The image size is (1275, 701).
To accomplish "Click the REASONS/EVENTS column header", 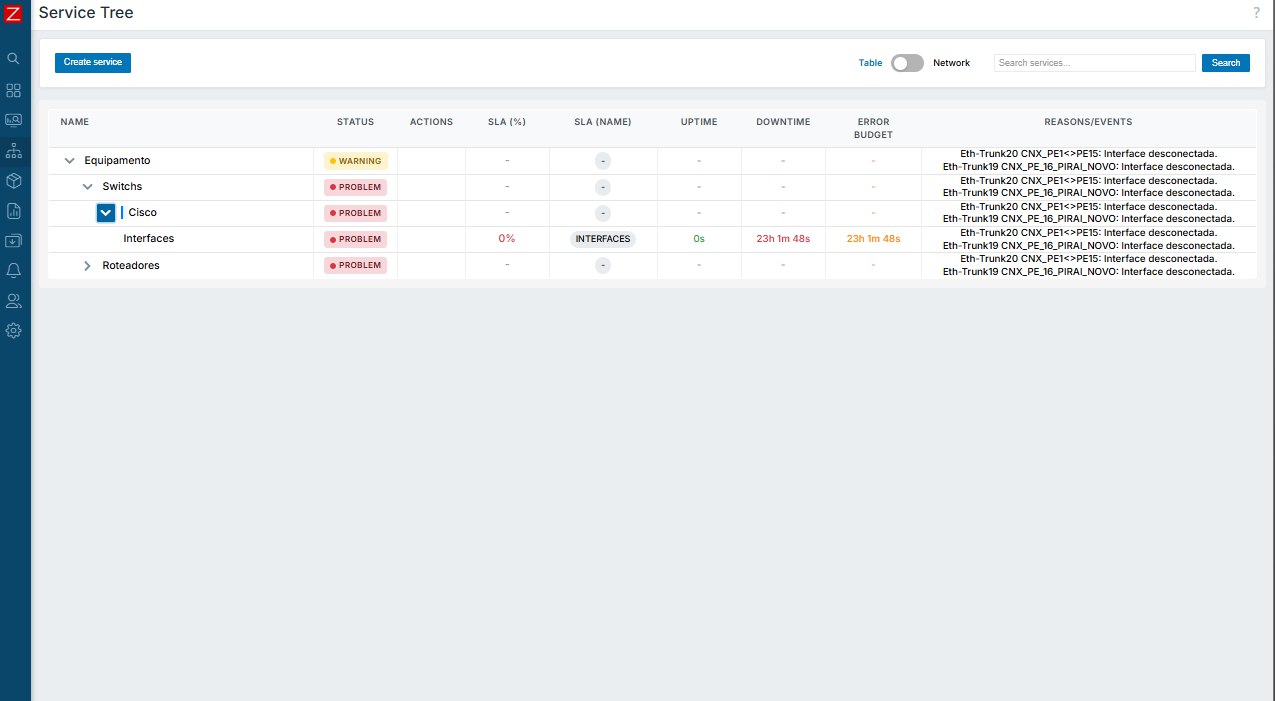I will tap(1088, 122).
